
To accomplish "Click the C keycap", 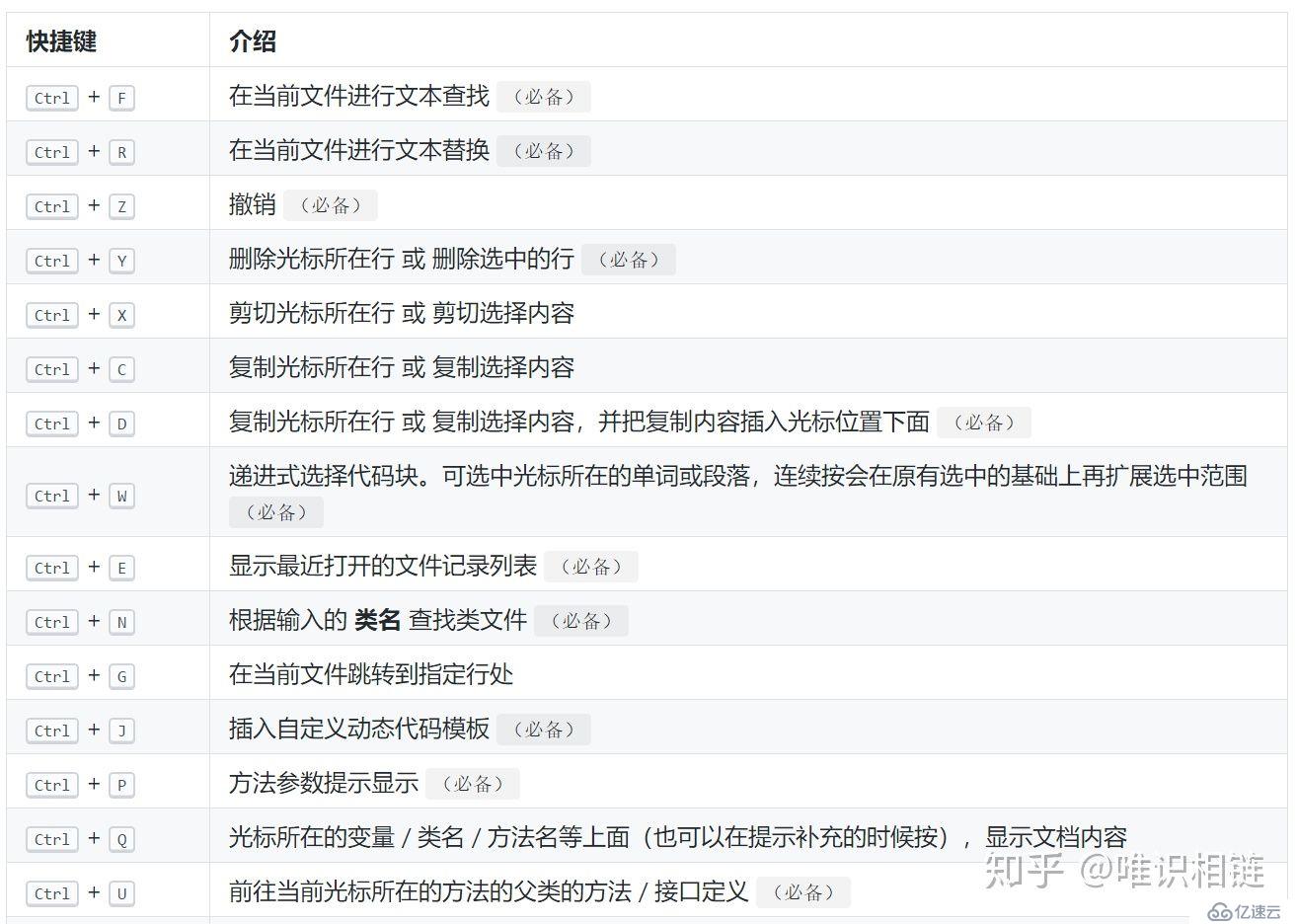I will [x=121, y=369].
